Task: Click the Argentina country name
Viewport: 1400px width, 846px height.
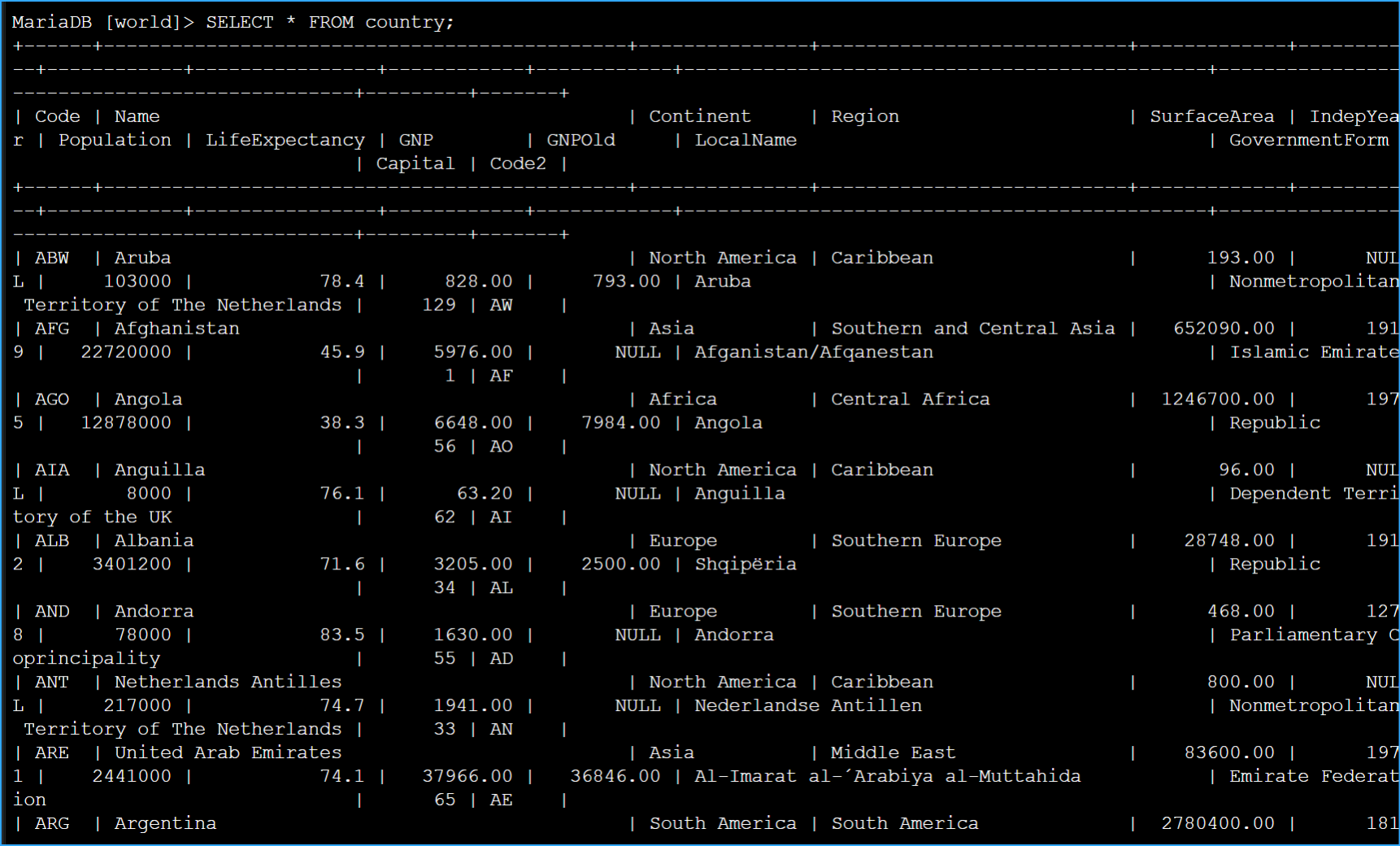Action: click(x=165, y=824)
